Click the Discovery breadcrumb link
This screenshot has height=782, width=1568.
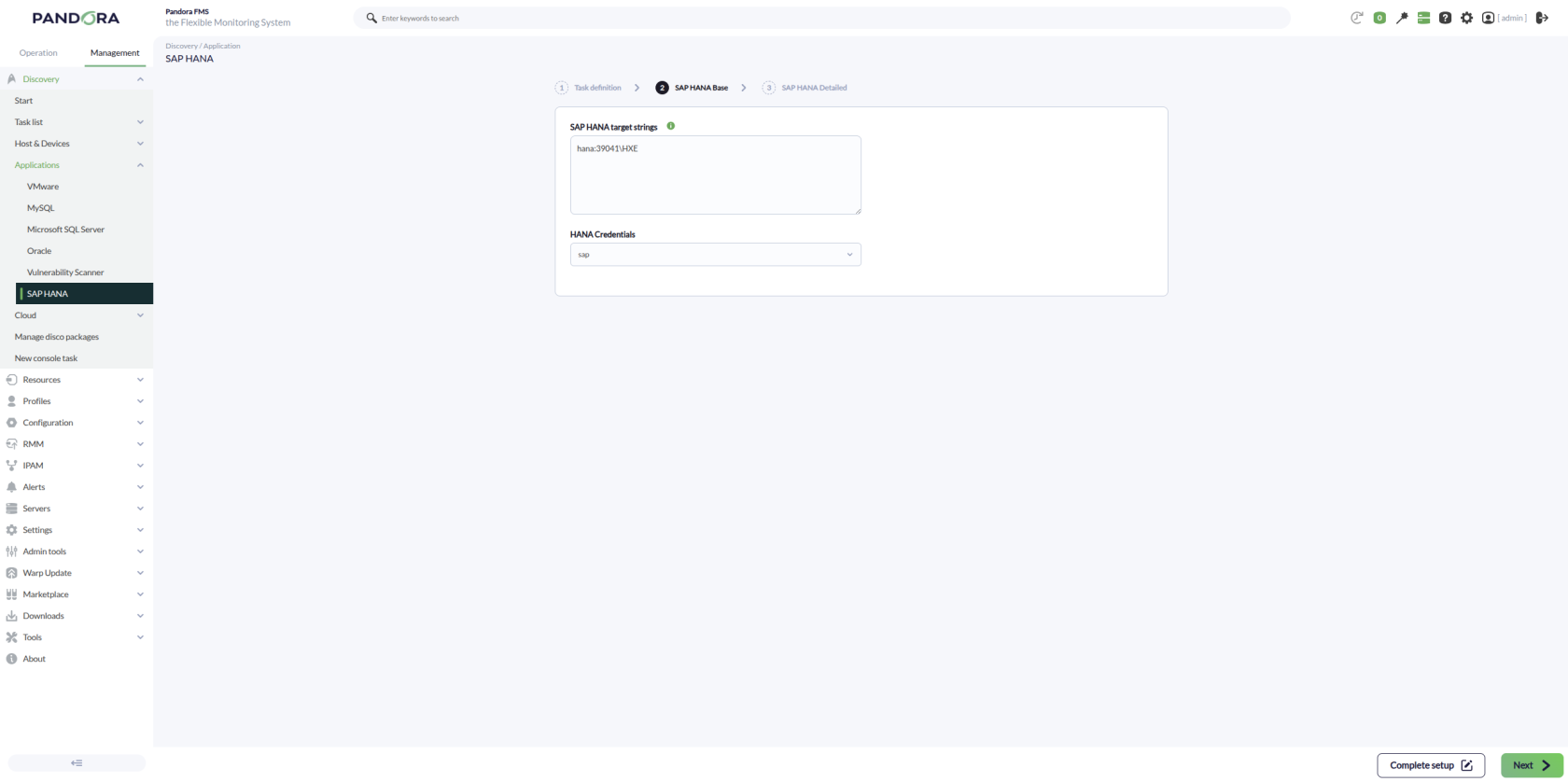pos(181,46)
